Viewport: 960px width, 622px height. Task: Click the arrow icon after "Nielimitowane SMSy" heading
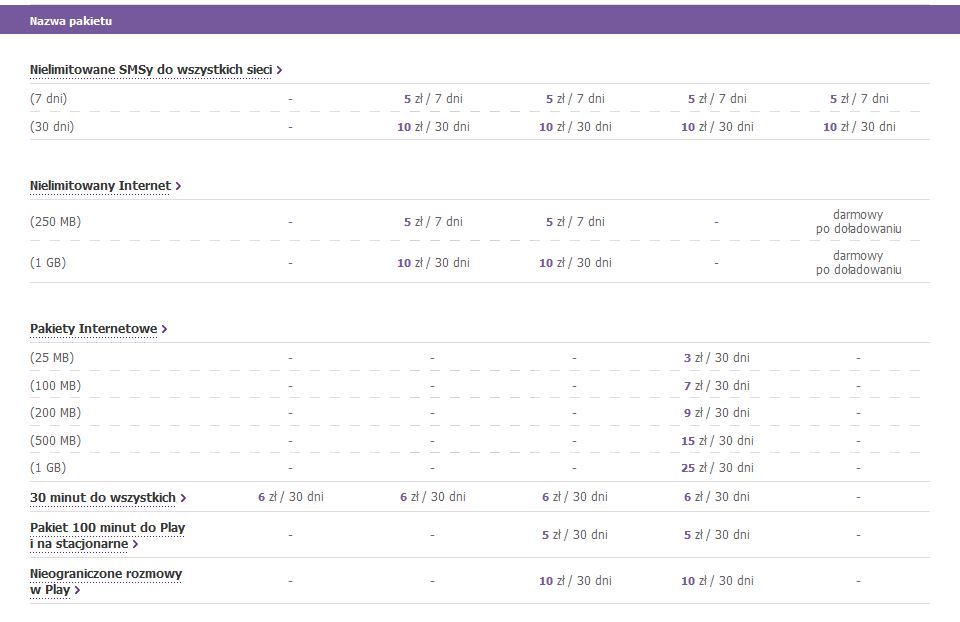click(x=279, y=70)
